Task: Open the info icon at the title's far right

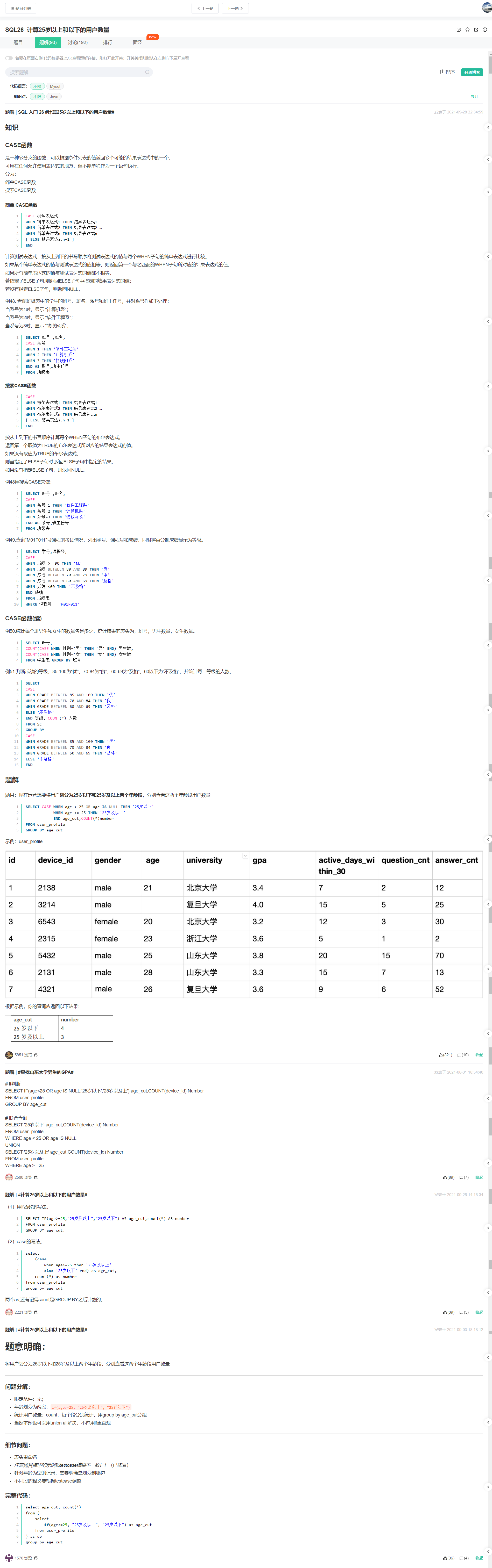Action: tap(485, 29)
